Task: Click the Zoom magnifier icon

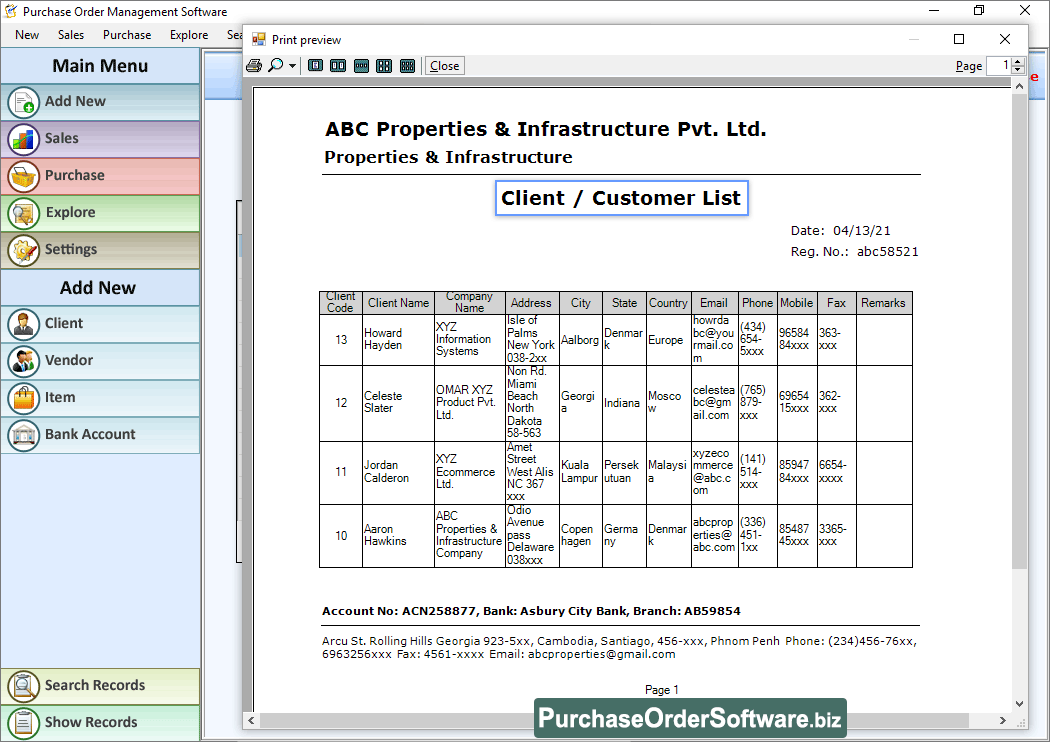Action: 275,66
